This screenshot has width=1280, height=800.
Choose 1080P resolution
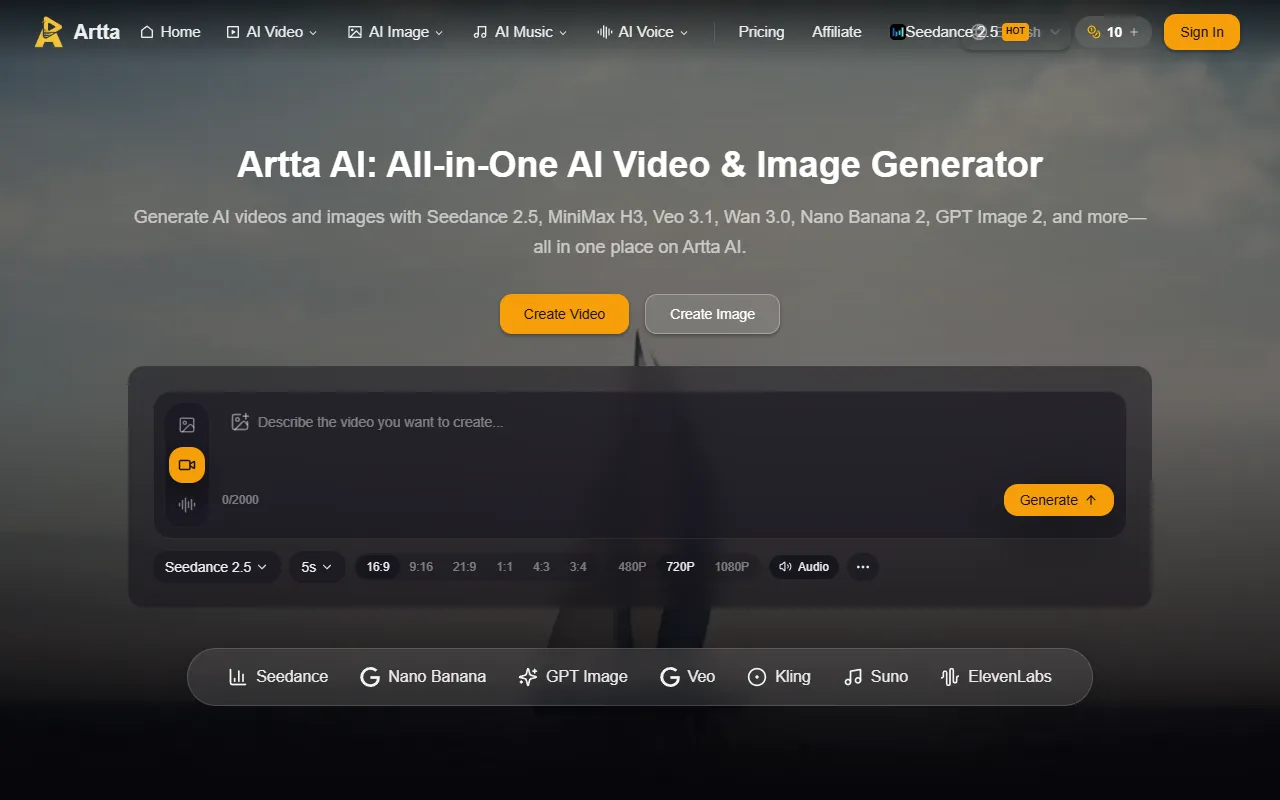732,567
